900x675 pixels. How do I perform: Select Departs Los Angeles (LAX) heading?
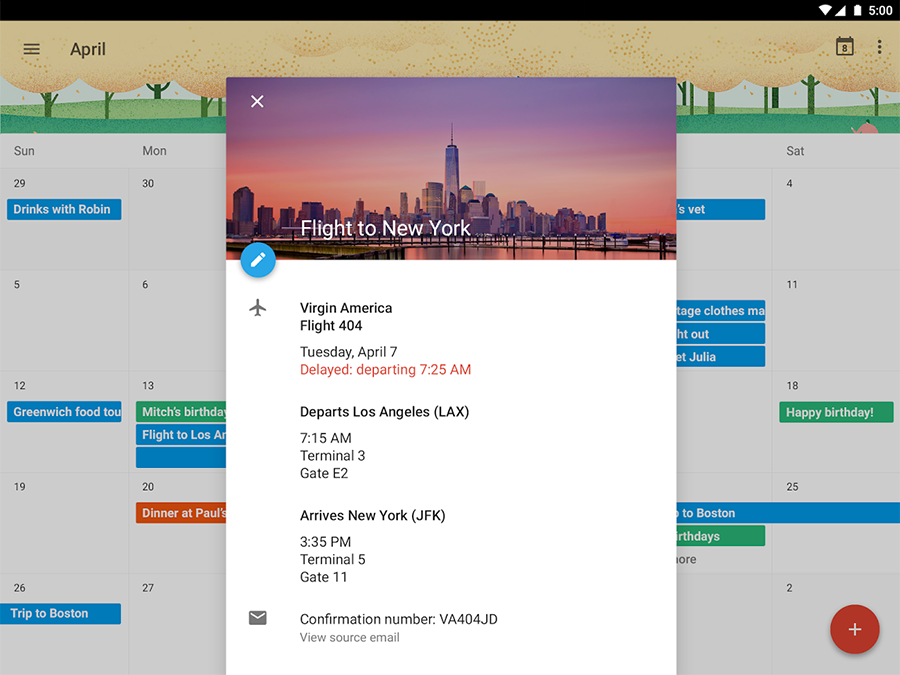click(384, 412)
